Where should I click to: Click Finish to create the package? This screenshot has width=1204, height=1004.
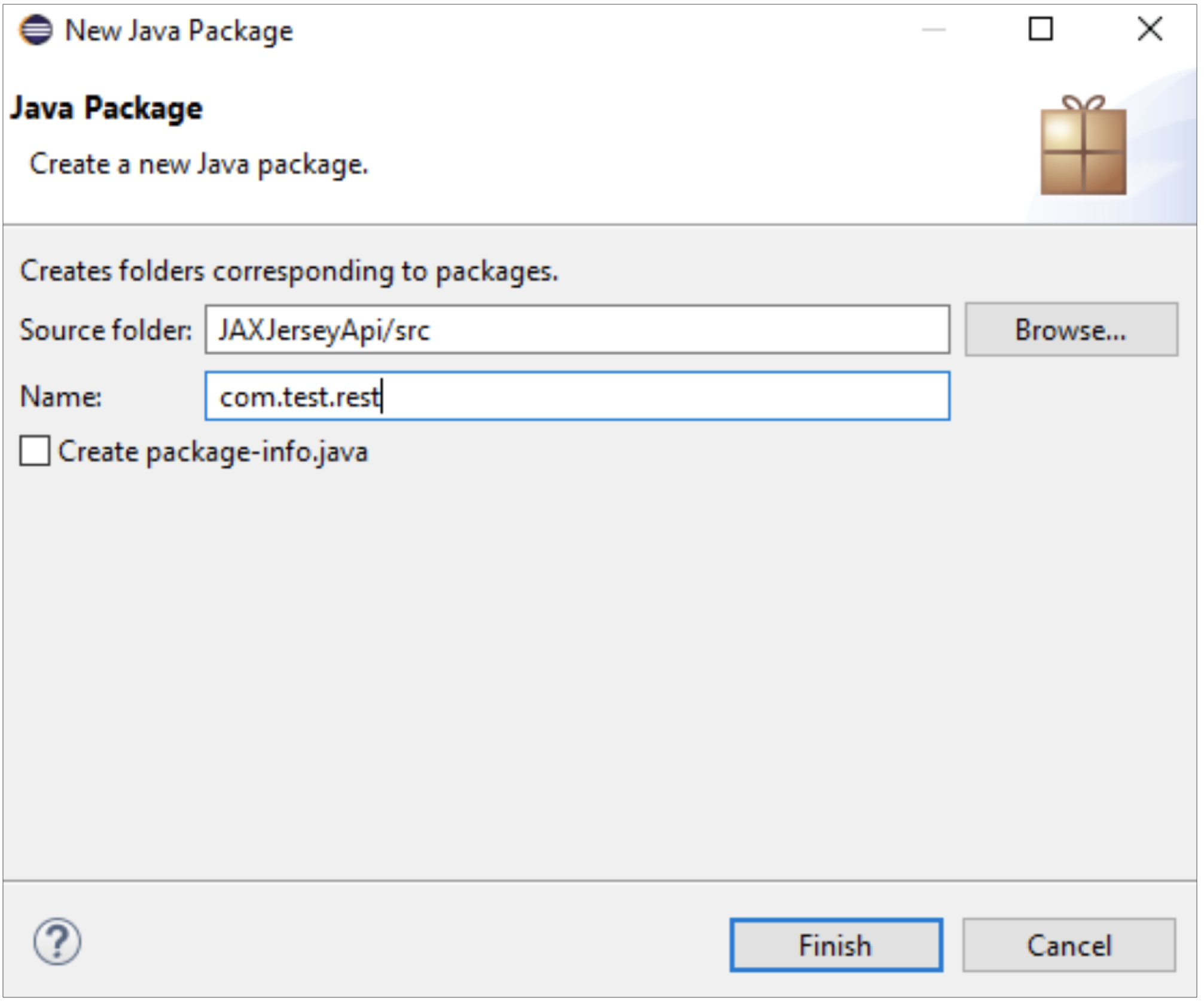click(836, 945)
